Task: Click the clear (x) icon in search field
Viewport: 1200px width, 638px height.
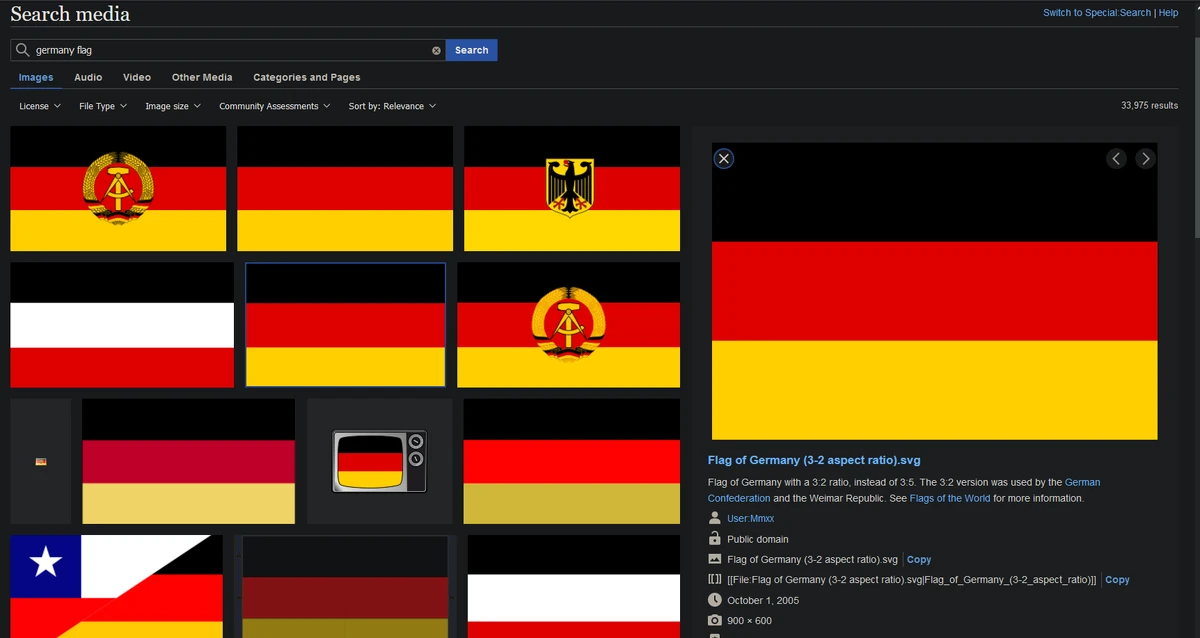Action: 436,49
